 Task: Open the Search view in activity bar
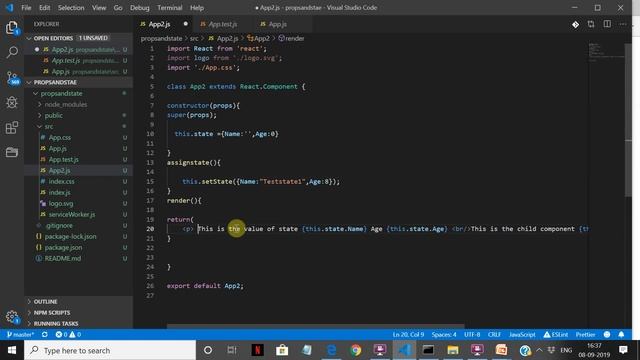click(12, 52)
